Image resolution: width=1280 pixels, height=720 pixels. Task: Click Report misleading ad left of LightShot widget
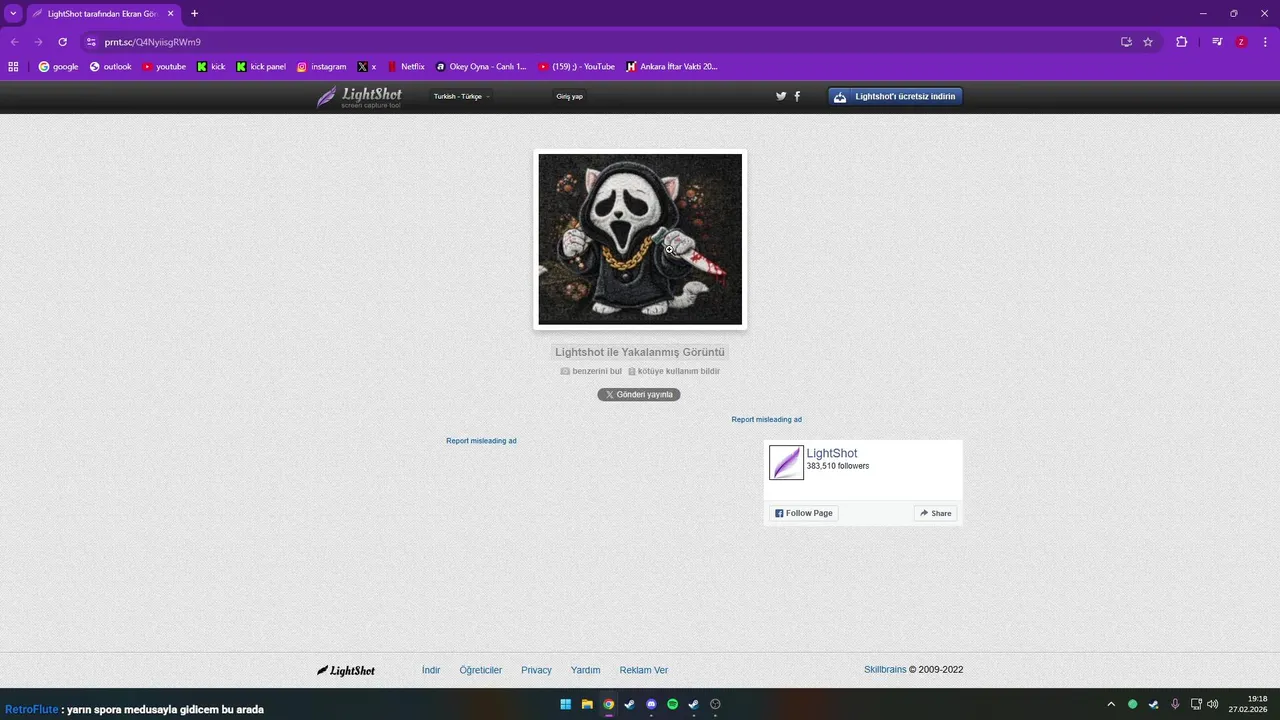pos(481,441)
